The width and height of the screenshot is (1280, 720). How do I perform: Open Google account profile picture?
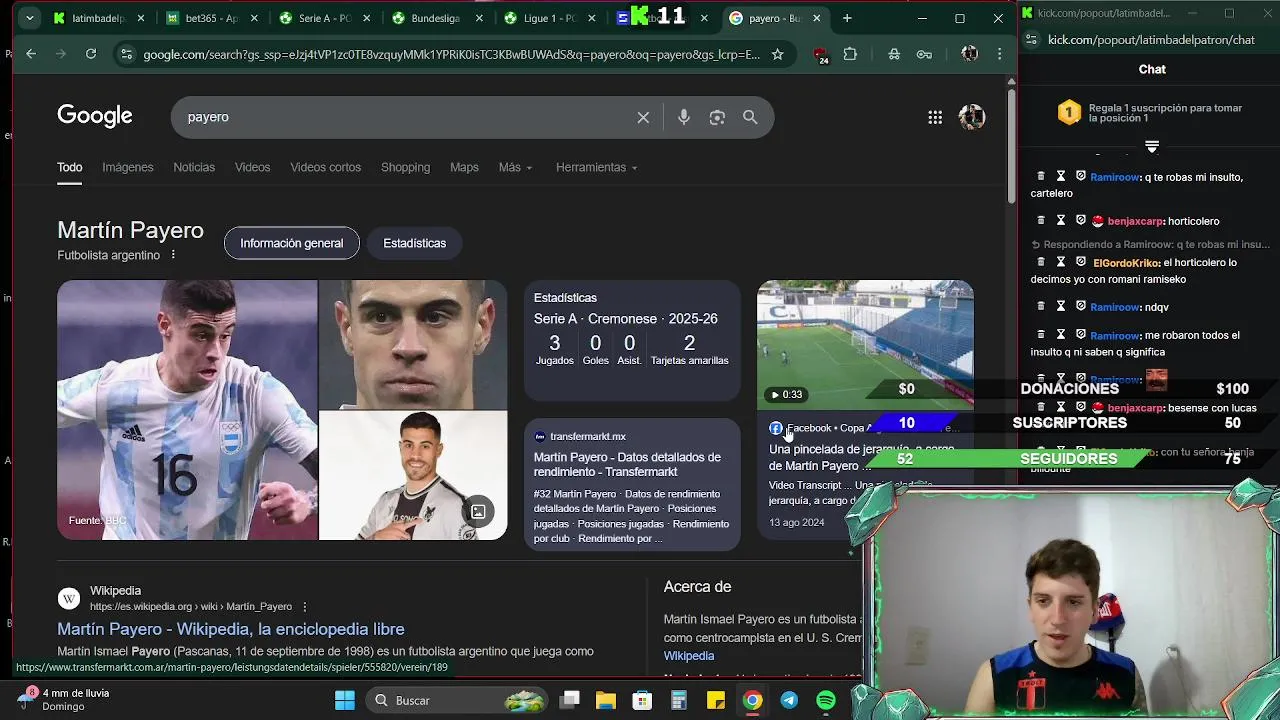point(972,117)
